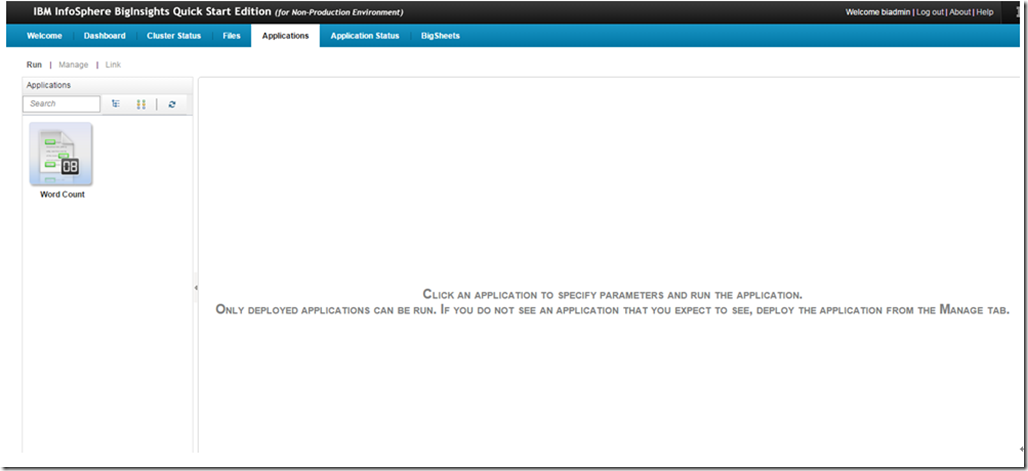Click the Applications panel header
This screenshot has width=1028, height=471.
(108, 85)
